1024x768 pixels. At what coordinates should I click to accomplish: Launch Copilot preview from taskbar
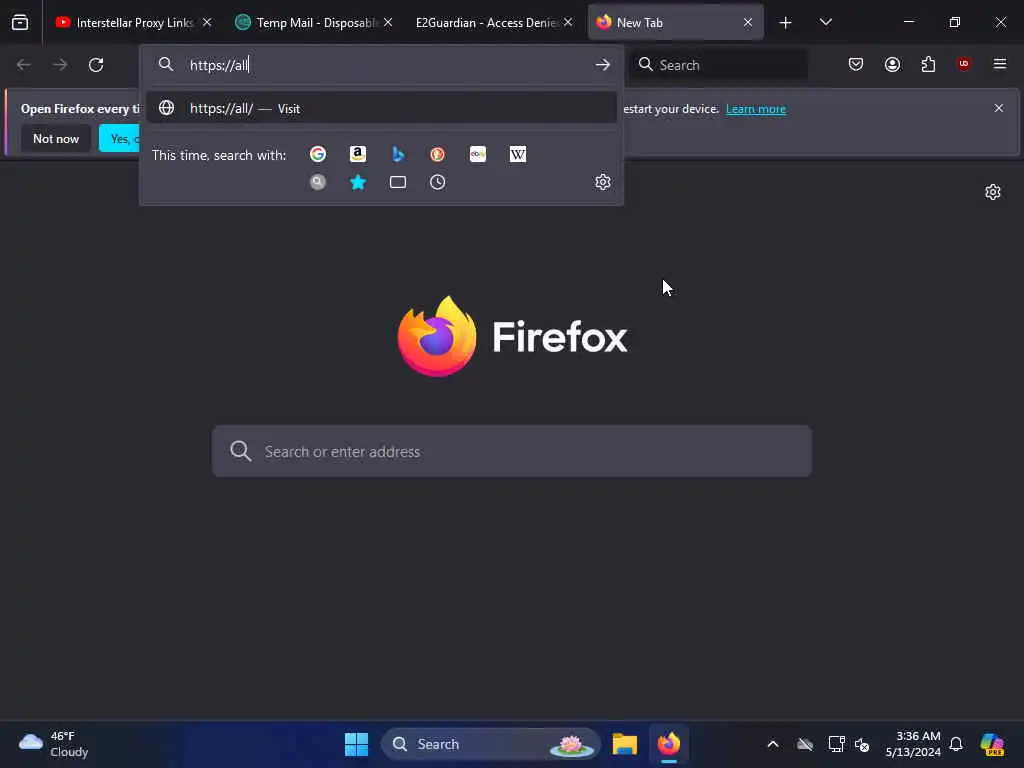point(992,744)
